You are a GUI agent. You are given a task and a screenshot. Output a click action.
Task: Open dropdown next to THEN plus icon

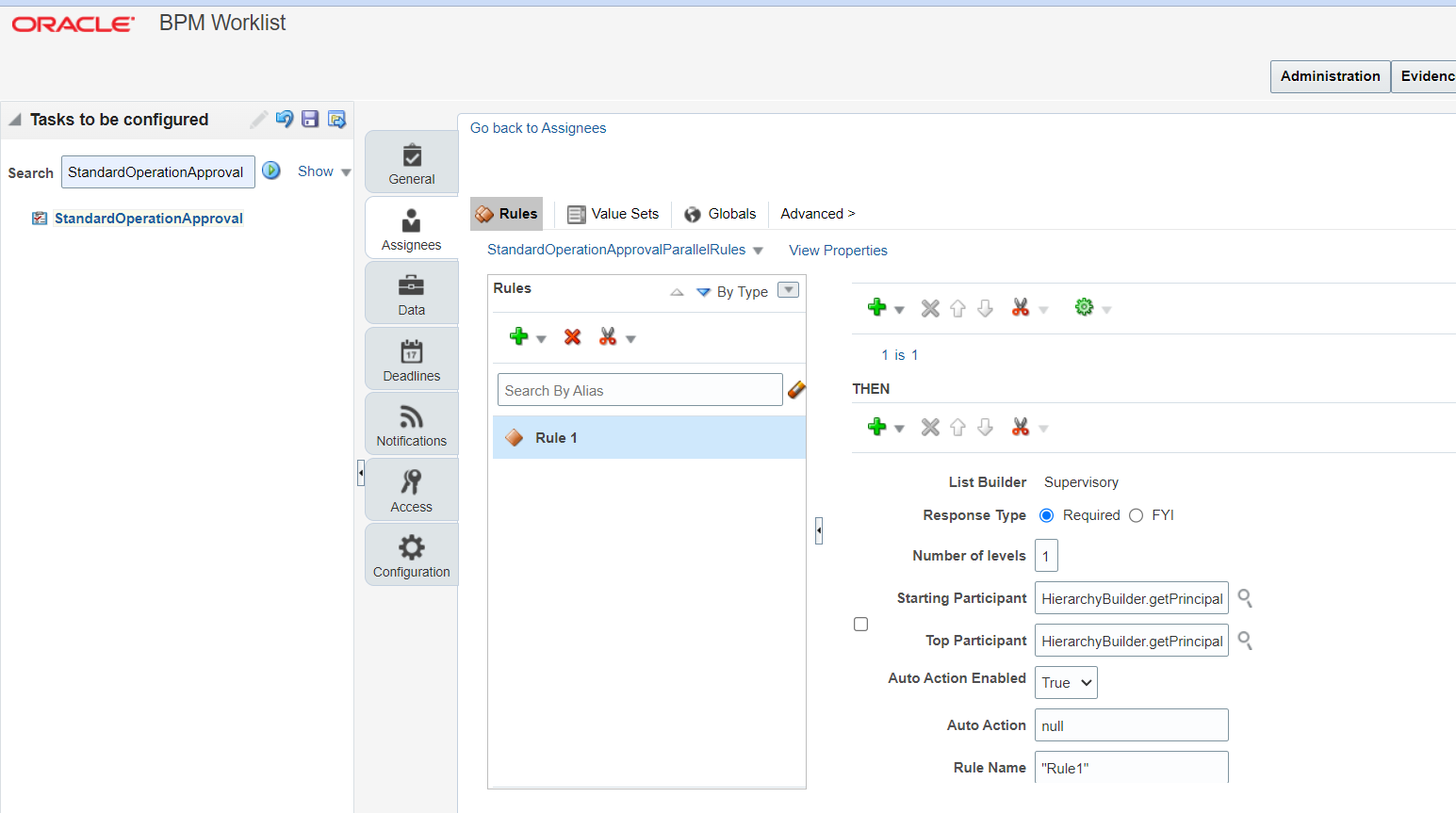click(899, 429)
